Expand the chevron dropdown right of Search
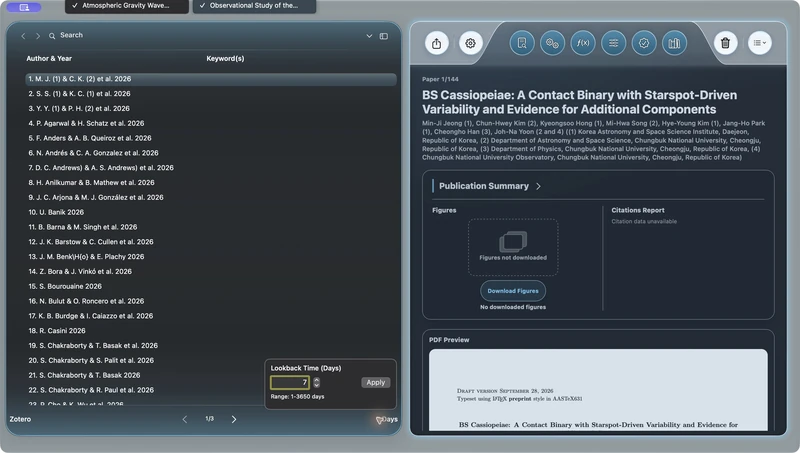This screenshot has height=453, width=800. (x=369, y=36)
